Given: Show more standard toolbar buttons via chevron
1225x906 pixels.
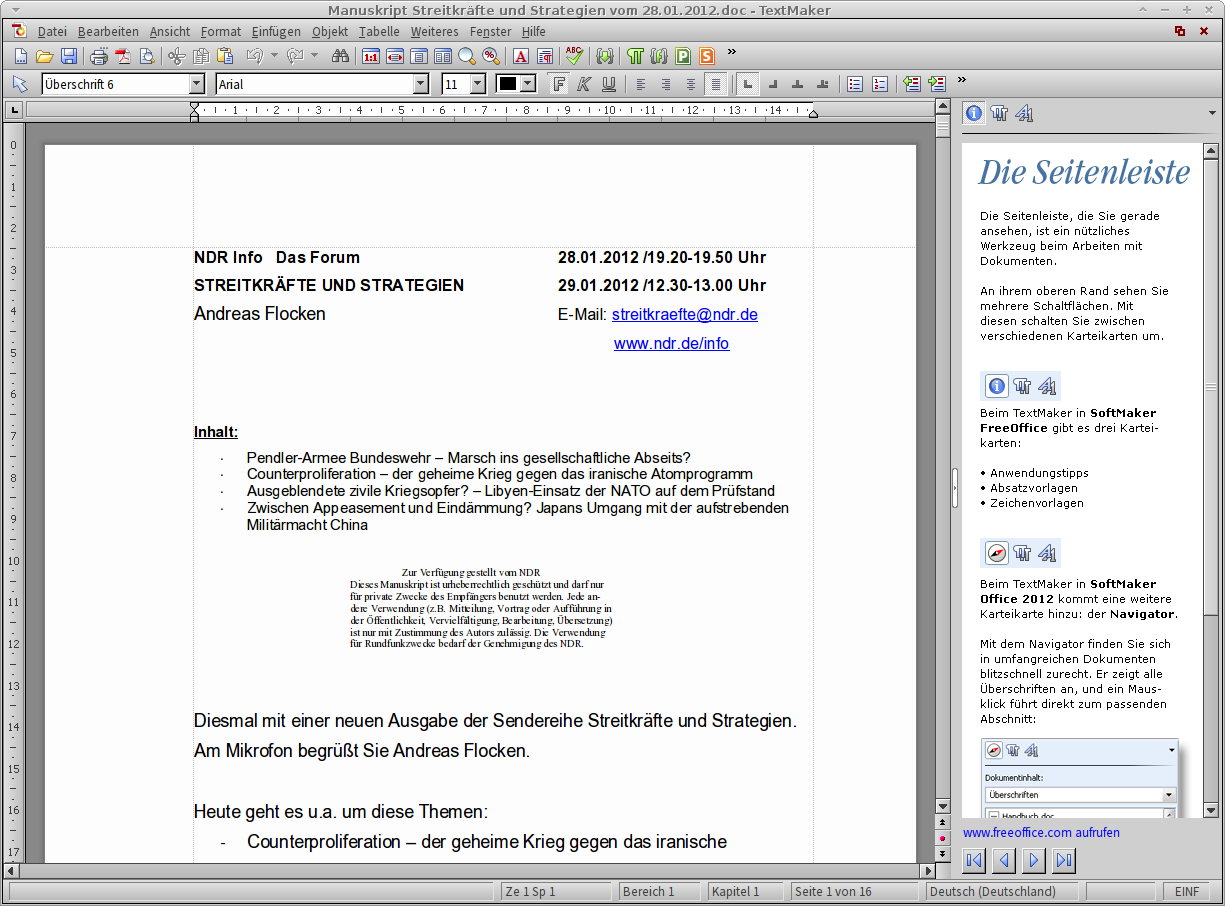Looking at the screenshot, I should [x=731, y=52].
